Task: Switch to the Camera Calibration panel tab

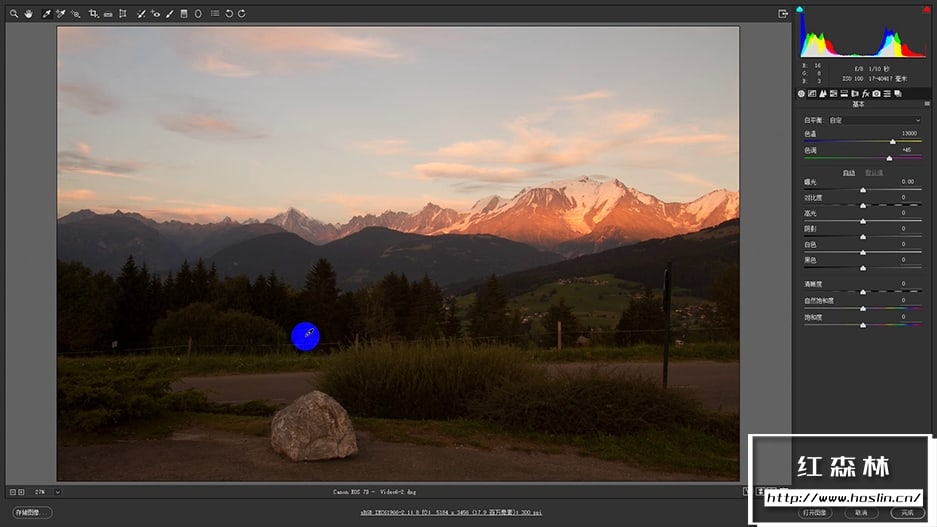Action: [x=876, y=94]
